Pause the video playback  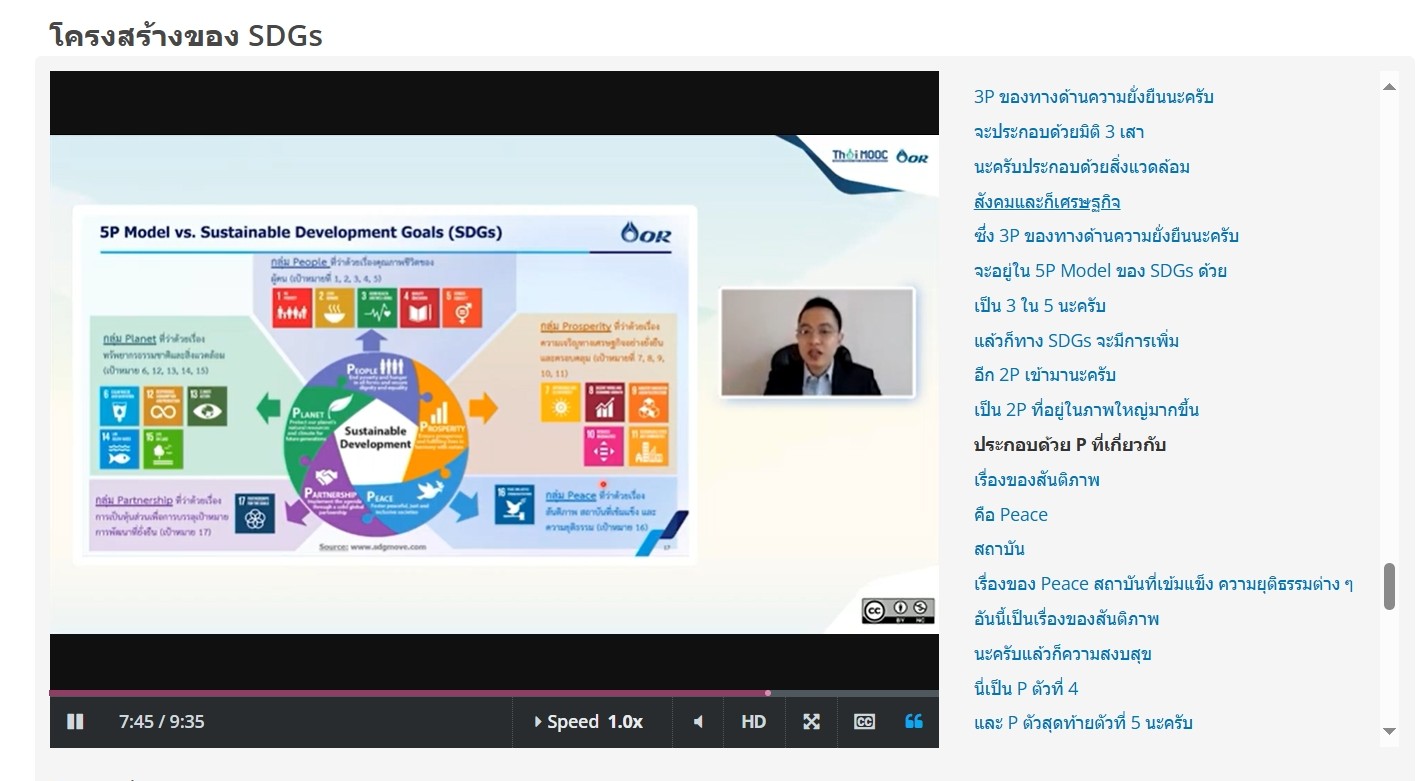pos(75,722)
